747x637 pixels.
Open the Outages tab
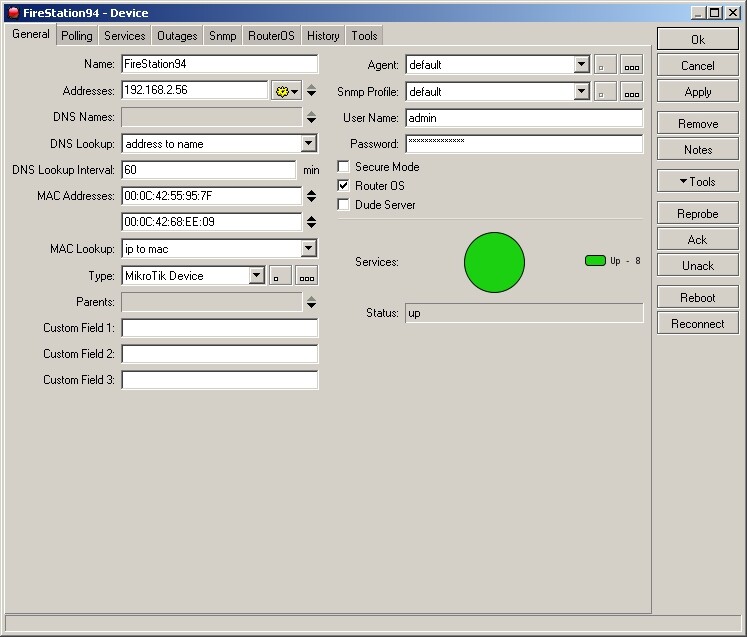coord(177,36)
